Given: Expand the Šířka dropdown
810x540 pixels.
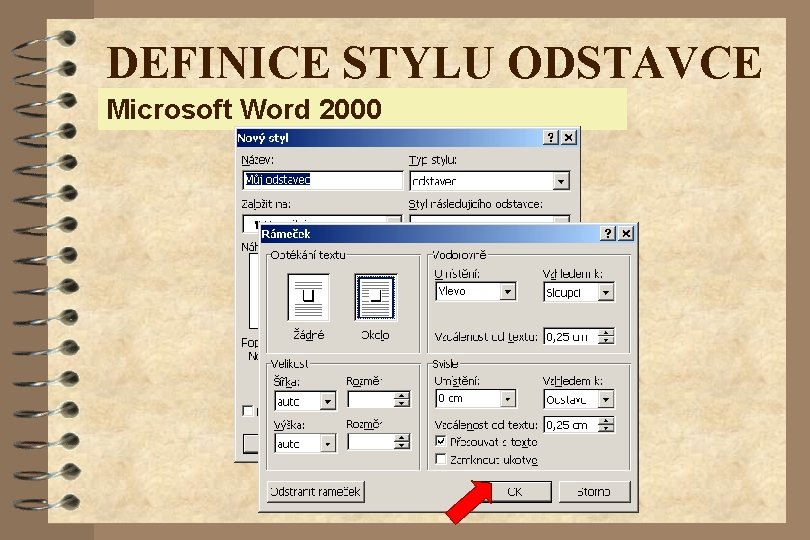Looking at the screenshot, I should pyautogui.click(x=328, y=401).
